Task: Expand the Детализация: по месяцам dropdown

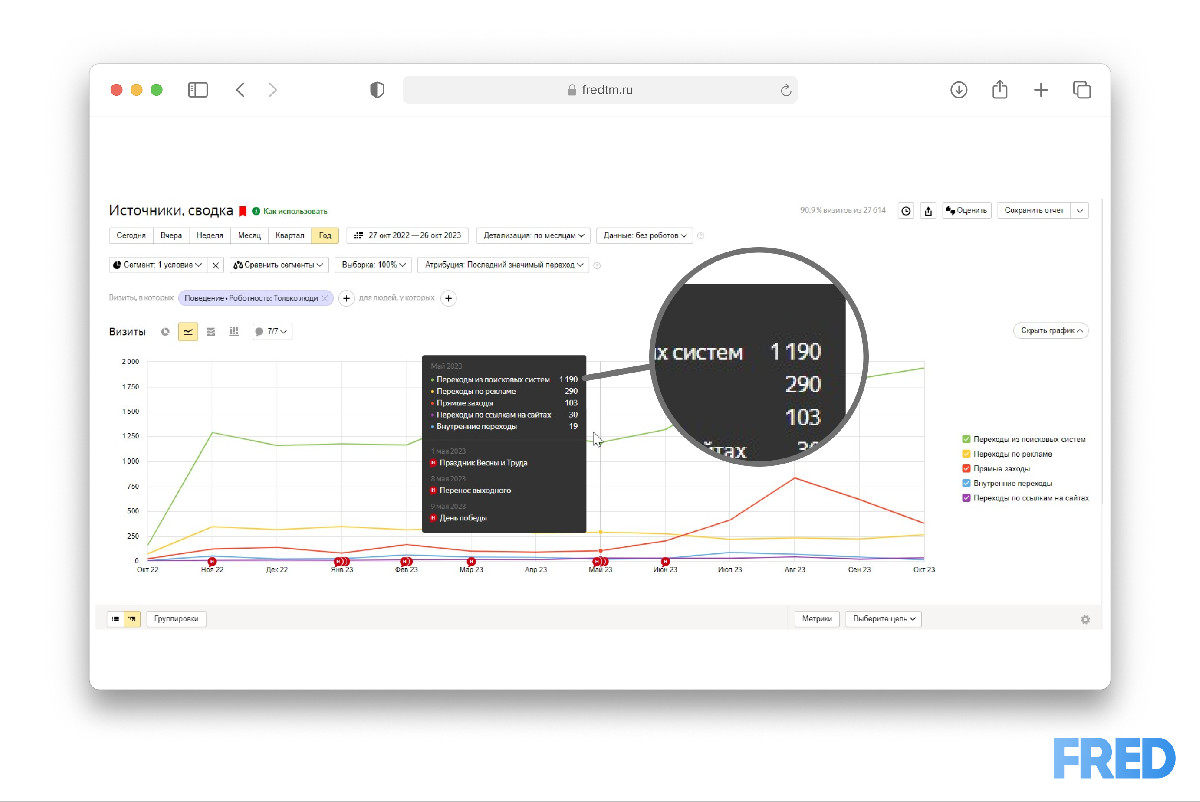Action: [533, 236]
